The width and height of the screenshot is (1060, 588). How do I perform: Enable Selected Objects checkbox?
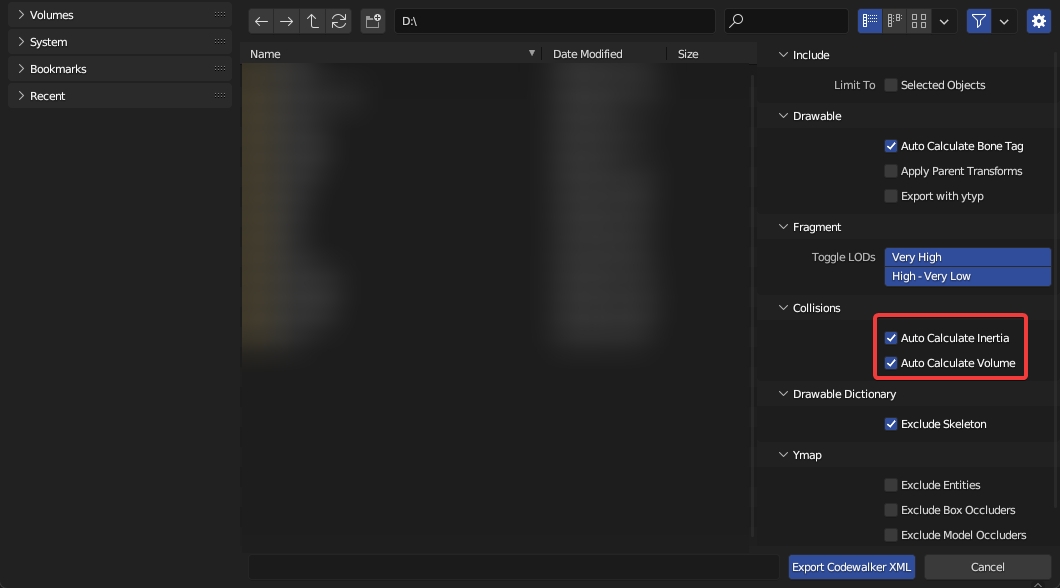(891, 85)
